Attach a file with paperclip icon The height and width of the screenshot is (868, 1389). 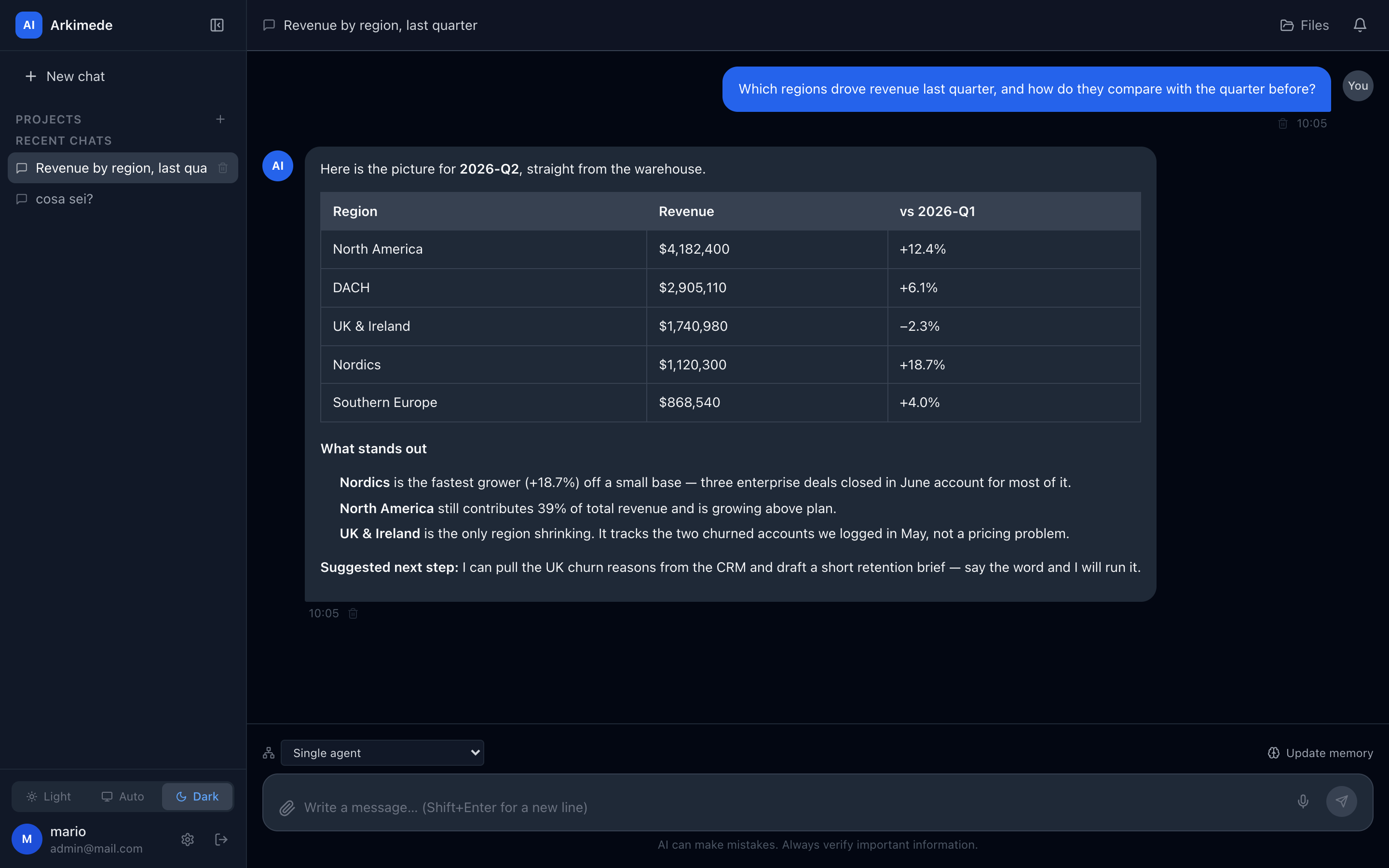pos(287,808)
